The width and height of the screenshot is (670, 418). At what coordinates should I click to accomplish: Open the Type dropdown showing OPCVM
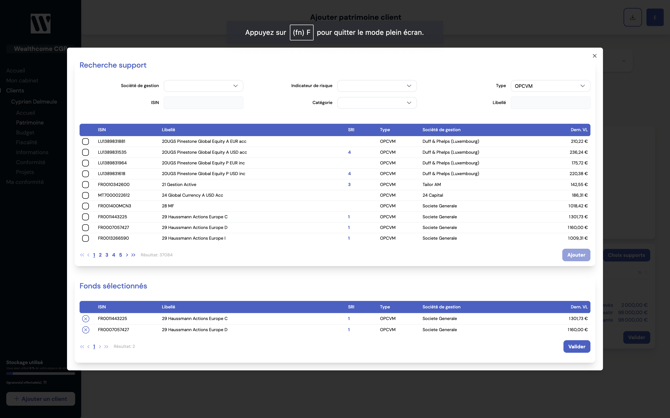(x=550, y=86)
